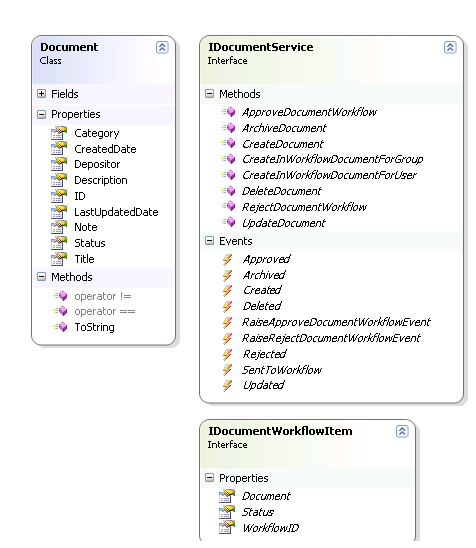Click the ToString method icon

[x=60, y=327]
